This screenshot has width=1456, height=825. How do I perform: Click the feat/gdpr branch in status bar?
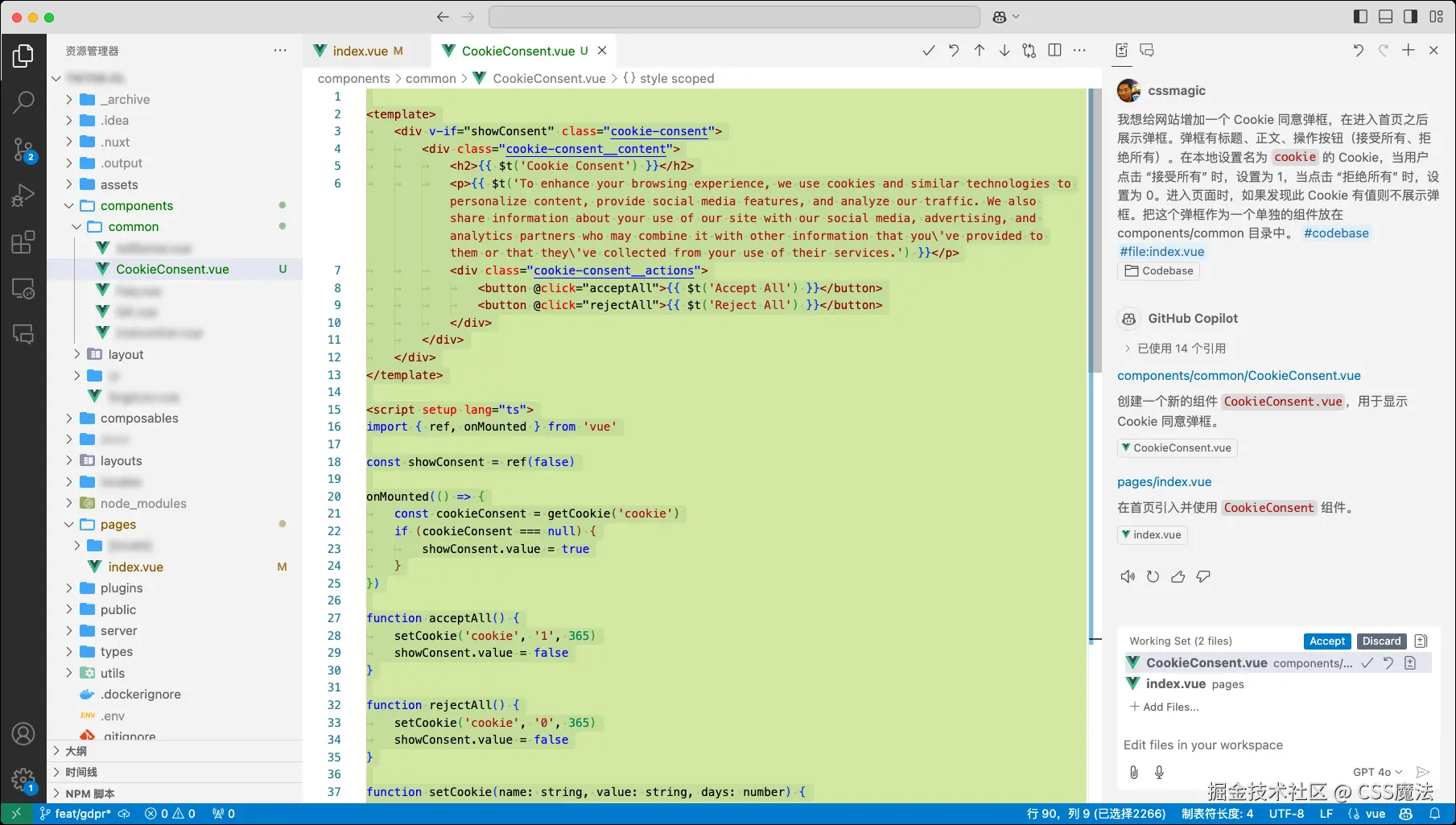(x=75, y=813)
